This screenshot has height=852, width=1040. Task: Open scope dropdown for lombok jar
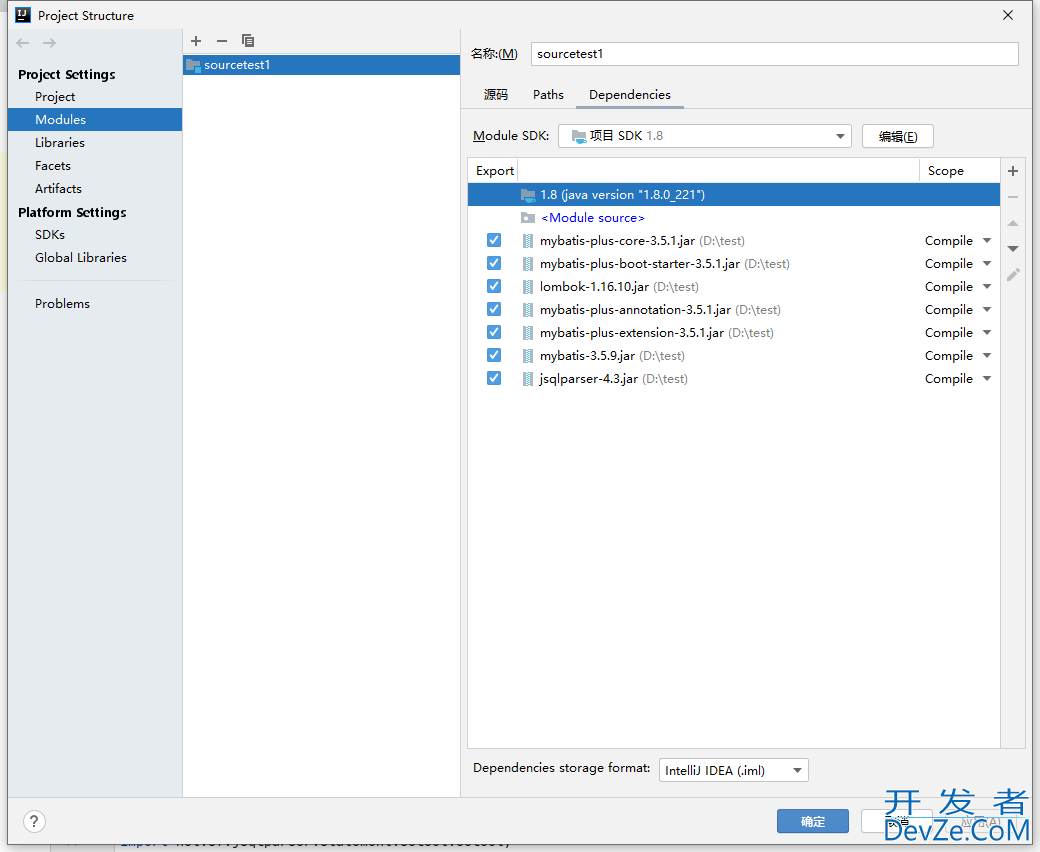coord(987,286)
